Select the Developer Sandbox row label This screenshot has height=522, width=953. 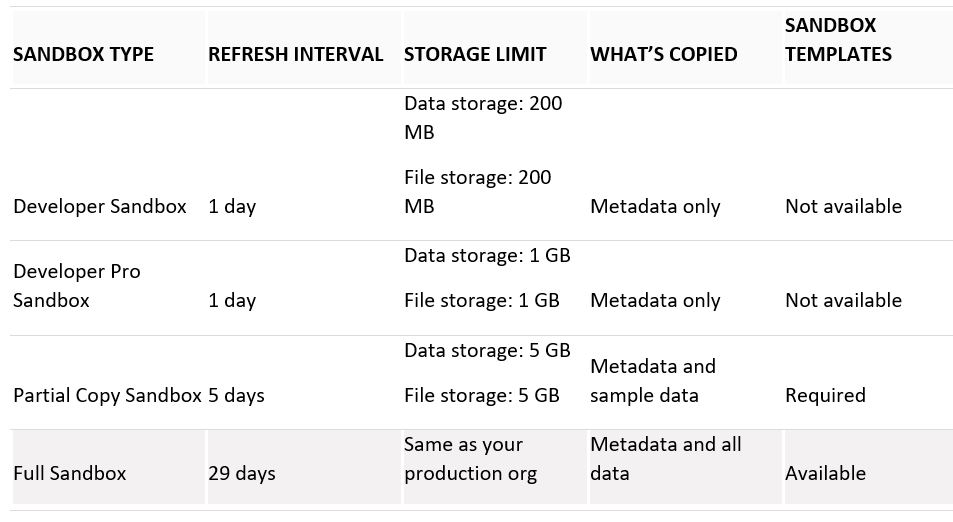[x=100, y=206]
